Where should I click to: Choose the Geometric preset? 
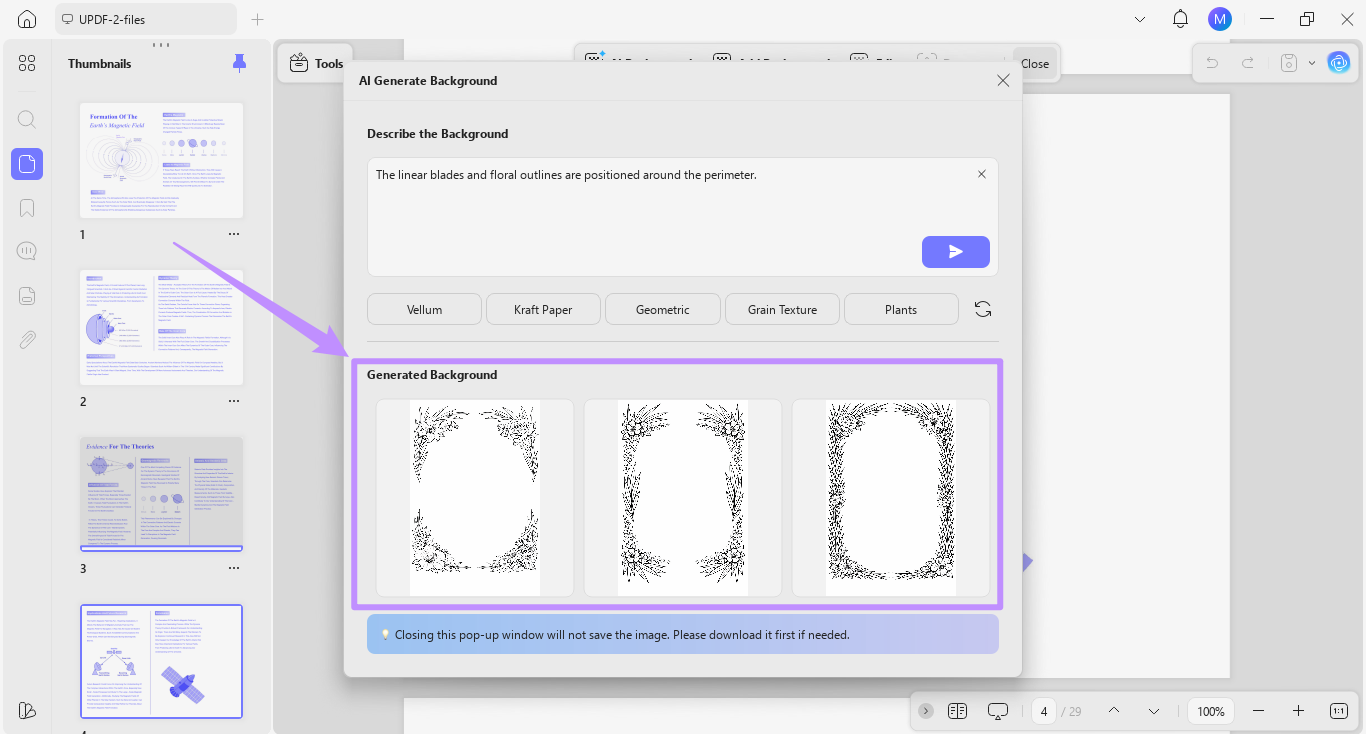[662, 309]
